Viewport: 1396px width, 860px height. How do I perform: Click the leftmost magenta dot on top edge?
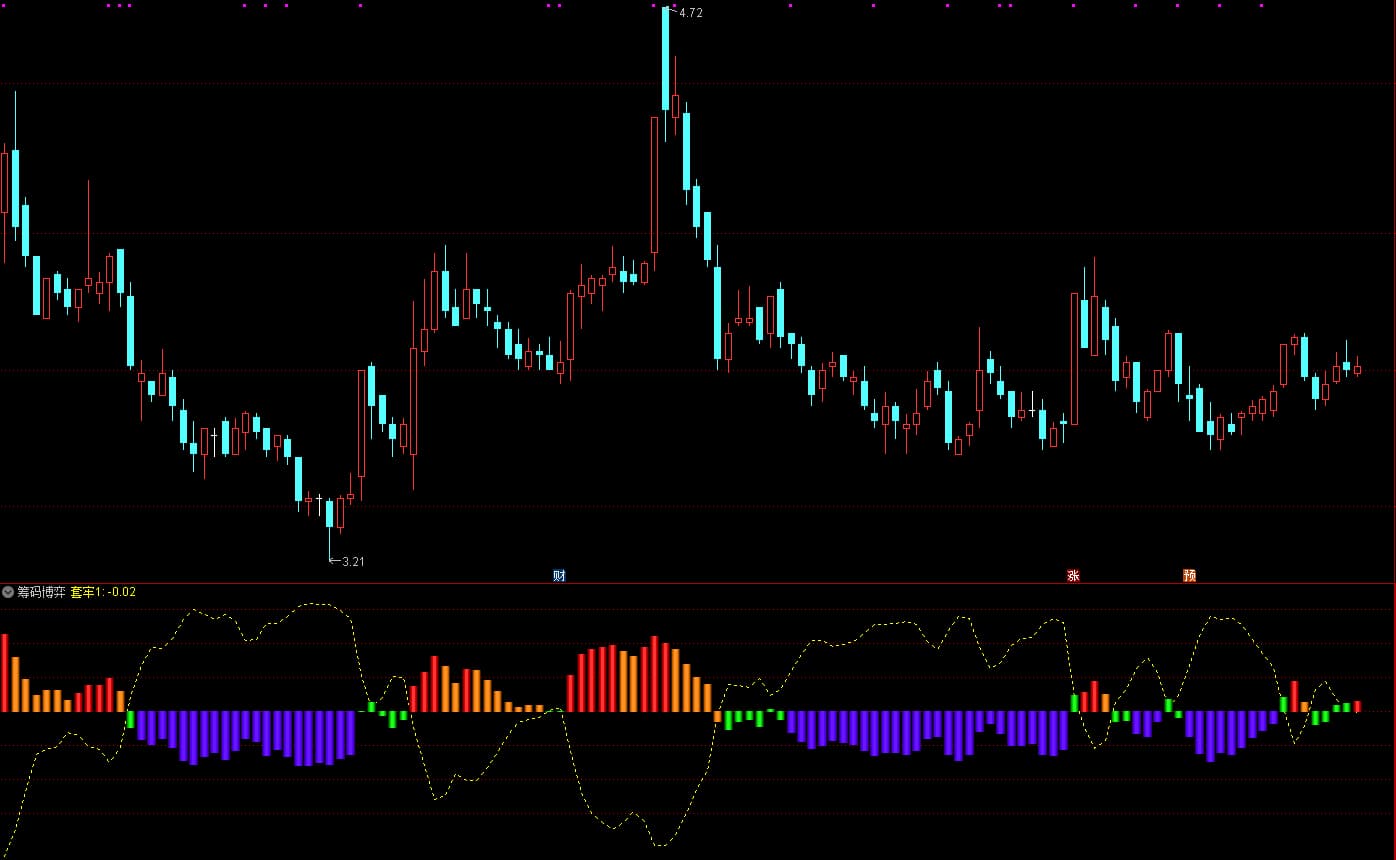[x=108, y=6]
